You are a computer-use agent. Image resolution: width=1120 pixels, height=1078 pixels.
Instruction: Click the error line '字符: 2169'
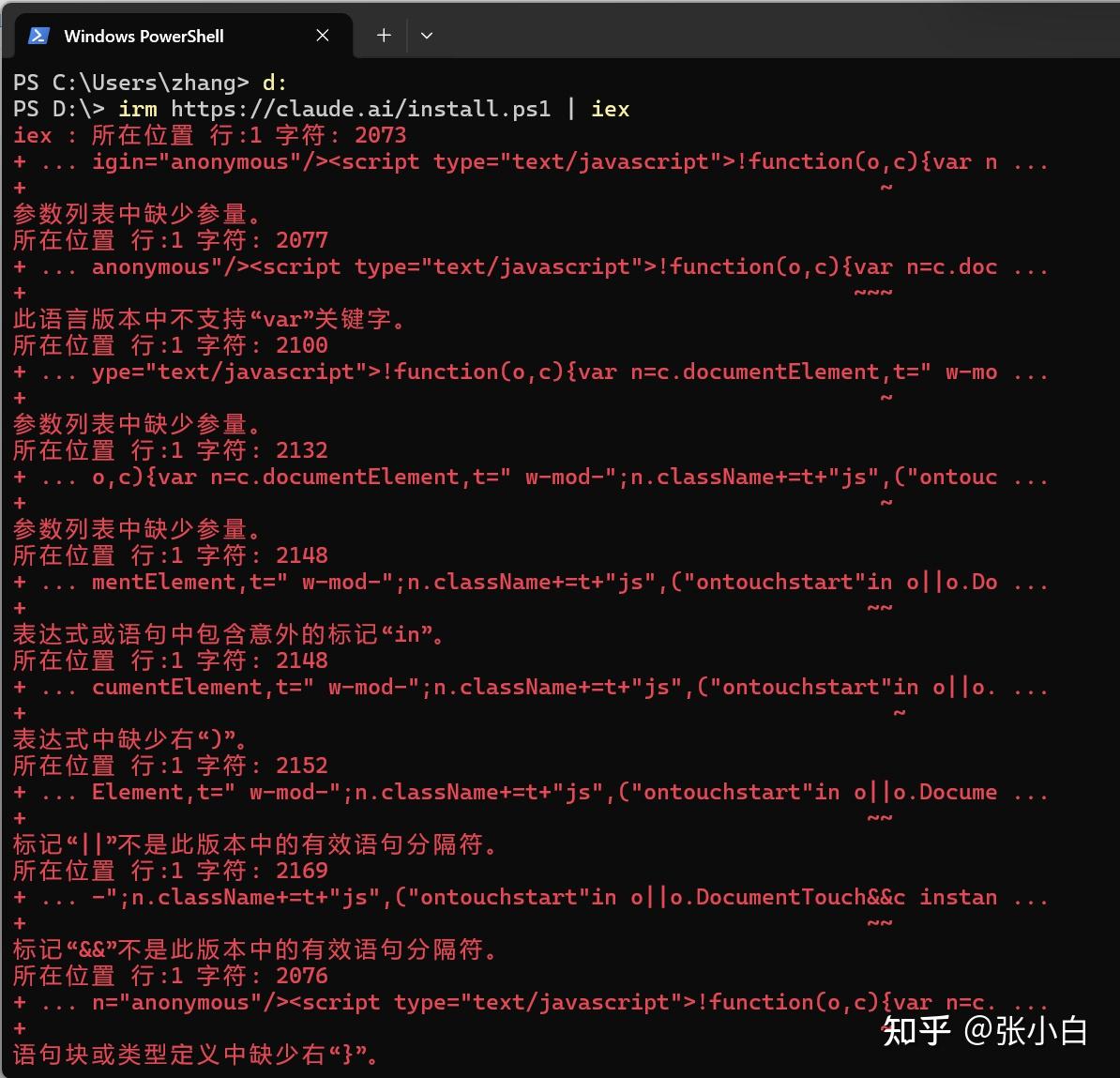pos(170,870)
